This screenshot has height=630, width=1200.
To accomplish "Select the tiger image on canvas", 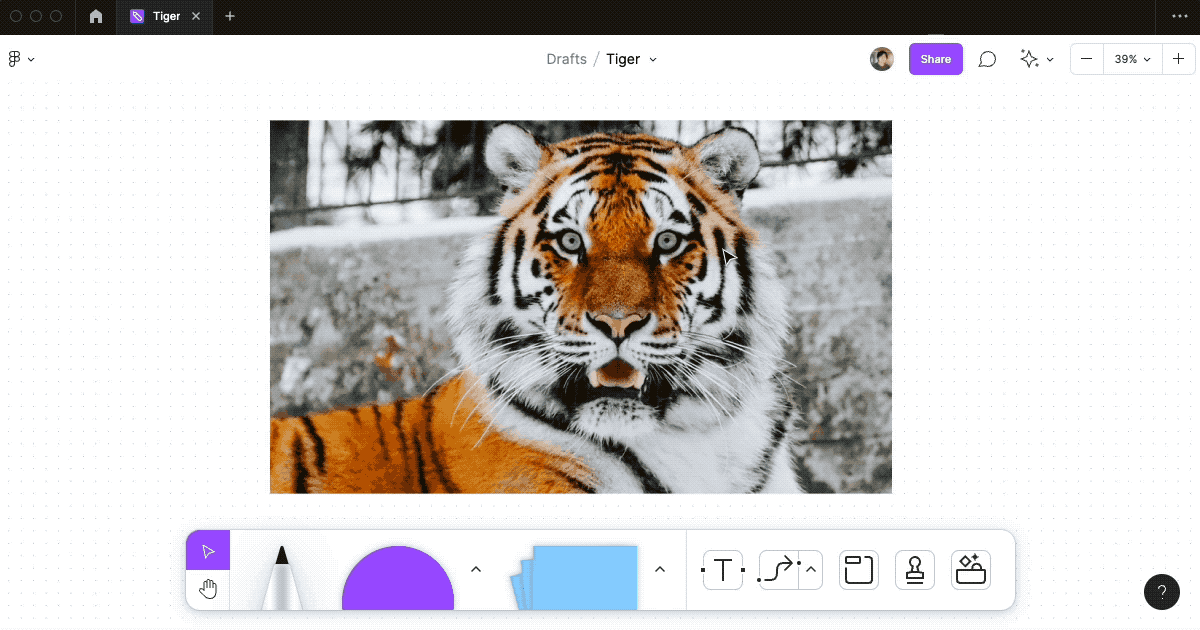I will (x=581, y=307).
